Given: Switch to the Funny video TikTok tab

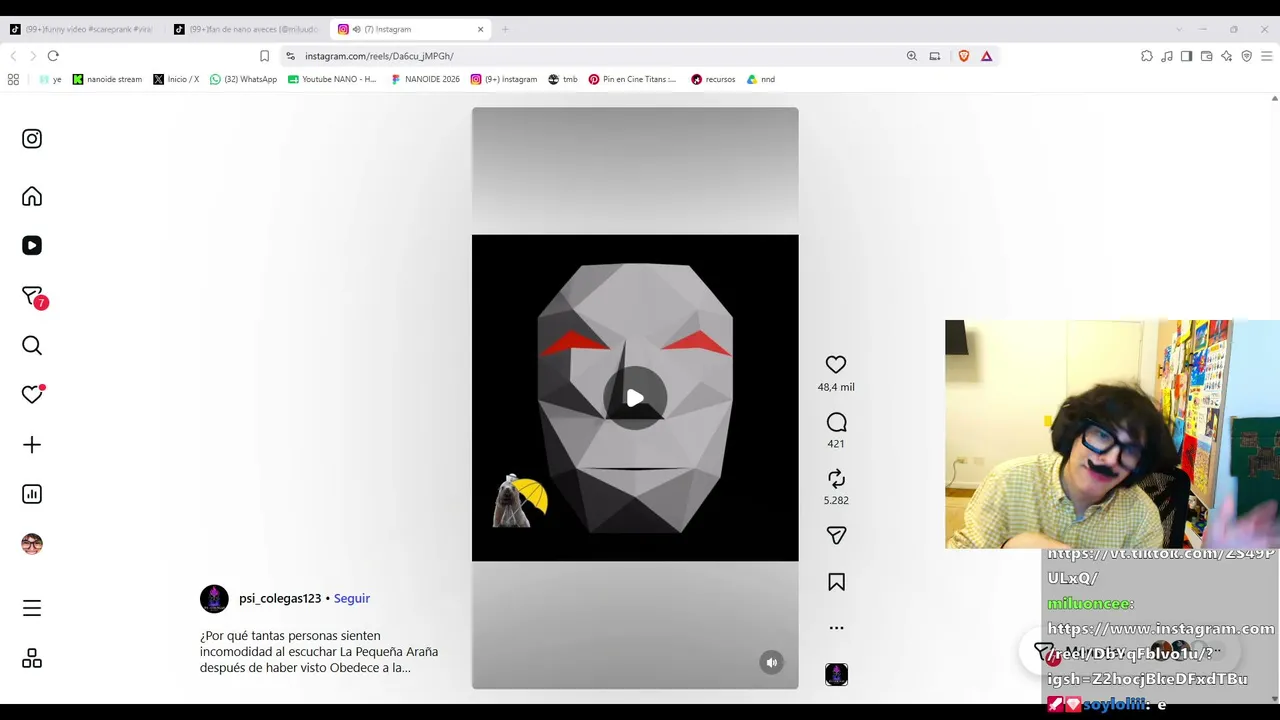Looking at the screenshot, I should (80, 29).
